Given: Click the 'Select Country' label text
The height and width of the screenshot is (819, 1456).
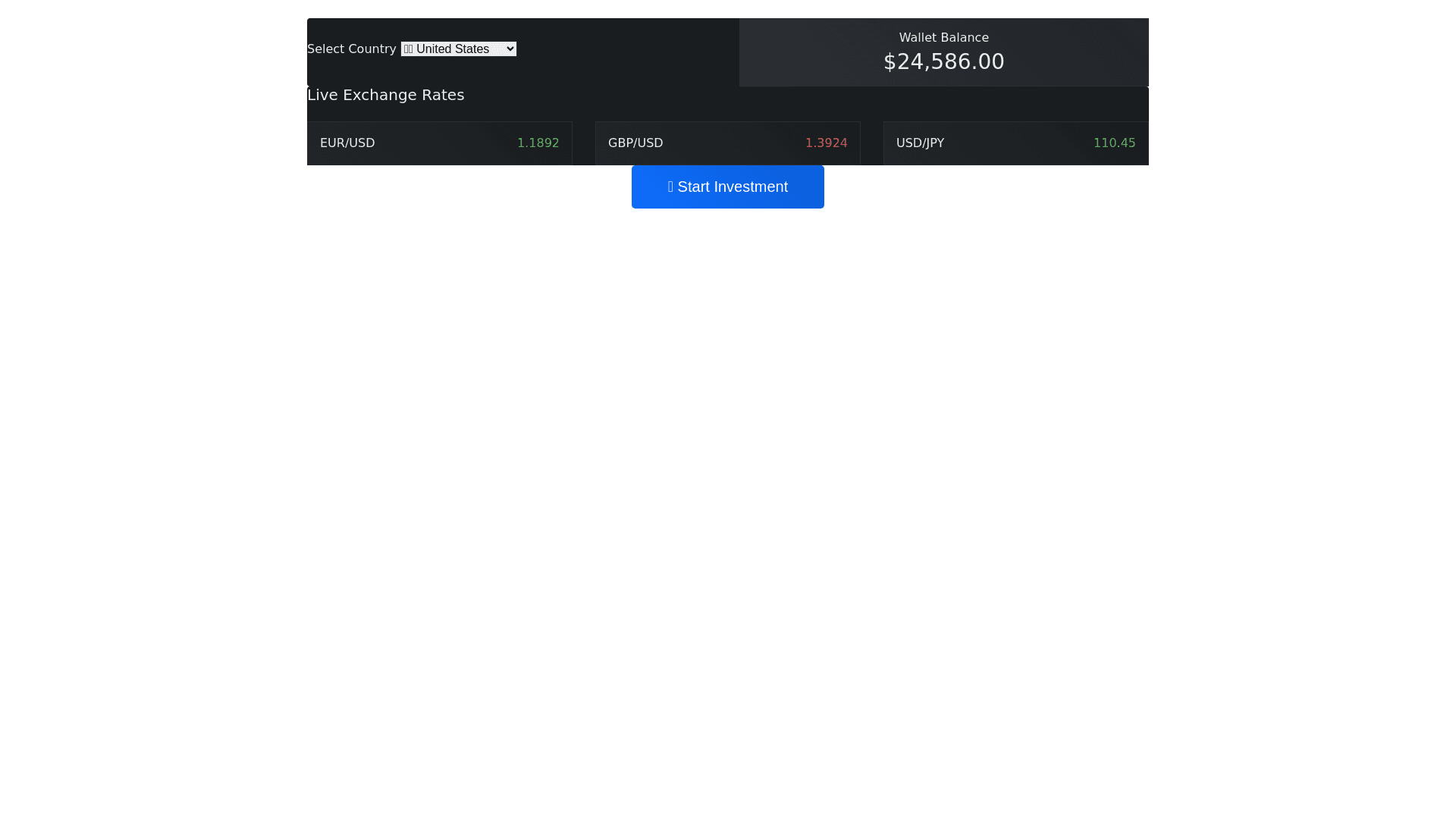Looking at the screenshot, I should [351, 49].
